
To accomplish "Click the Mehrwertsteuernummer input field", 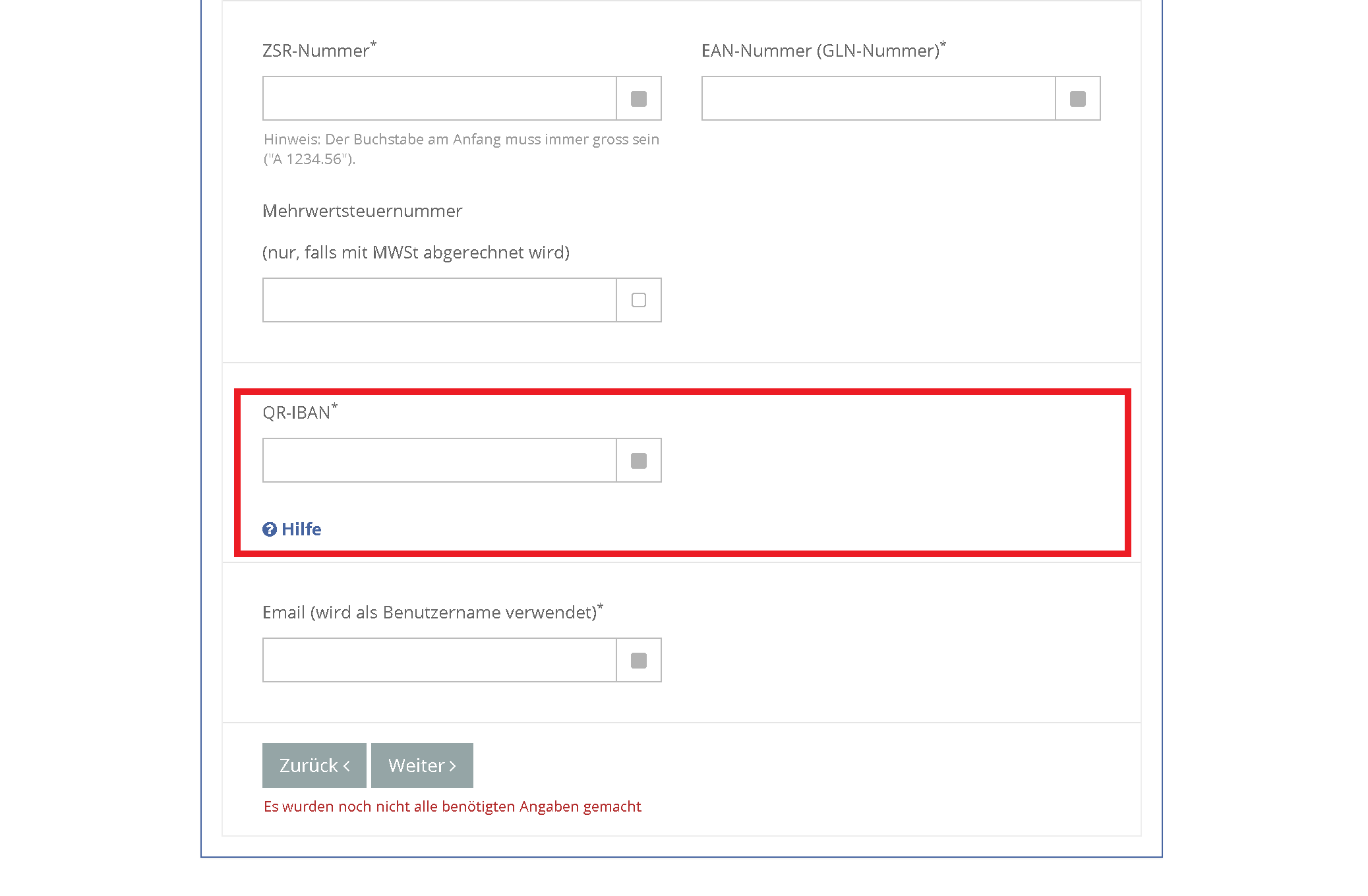I will pyautogui.click(x=440, y=300).
